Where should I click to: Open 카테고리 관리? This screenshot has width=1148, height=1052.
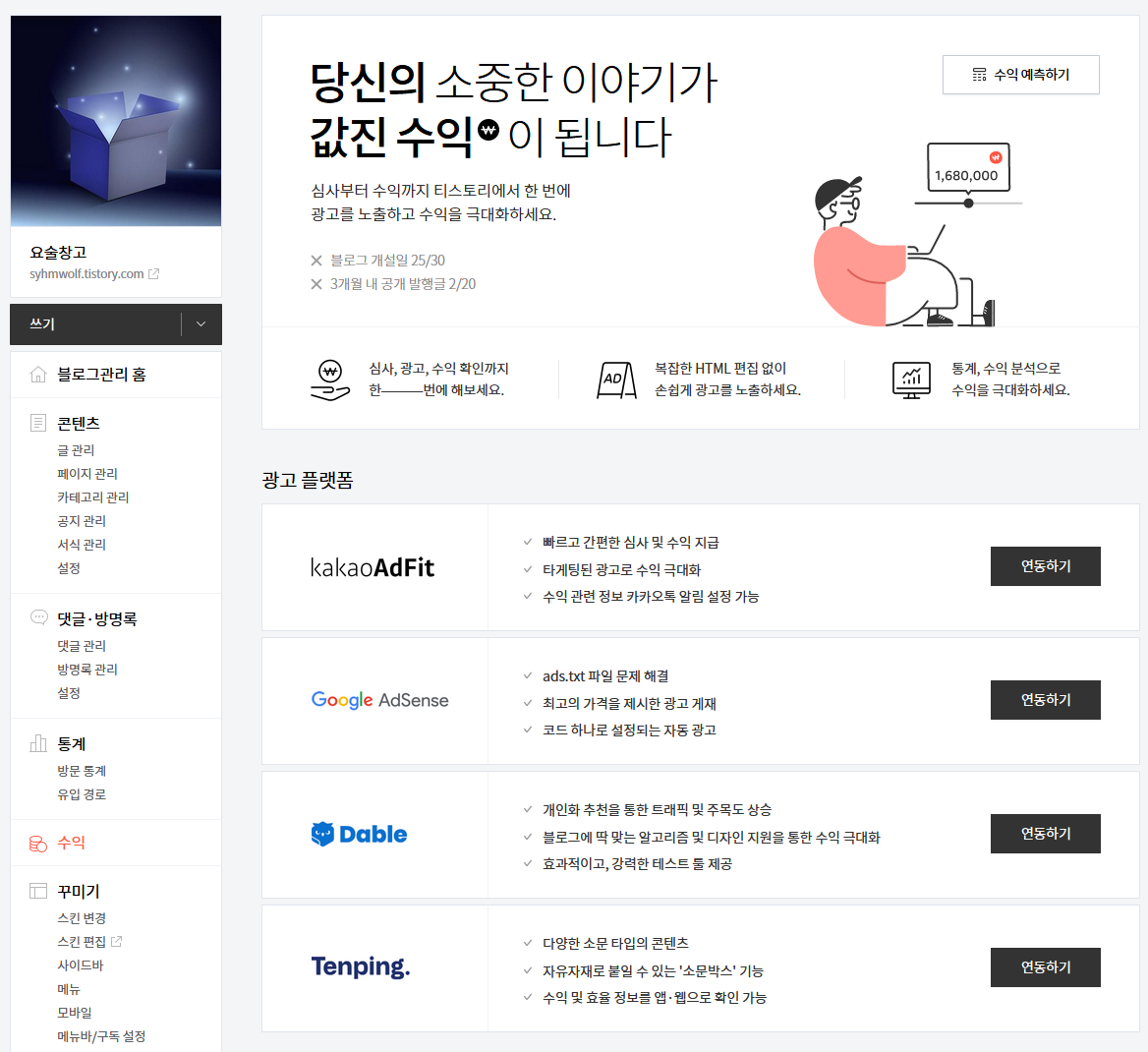click(93, 497)
